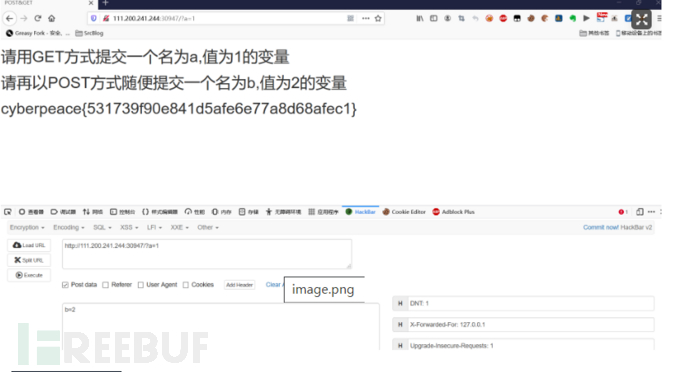Screen dimensions: 690x372
Task: Switch to the 无障碍环境 Accessibility tab
Action: [x=283, y=212]
